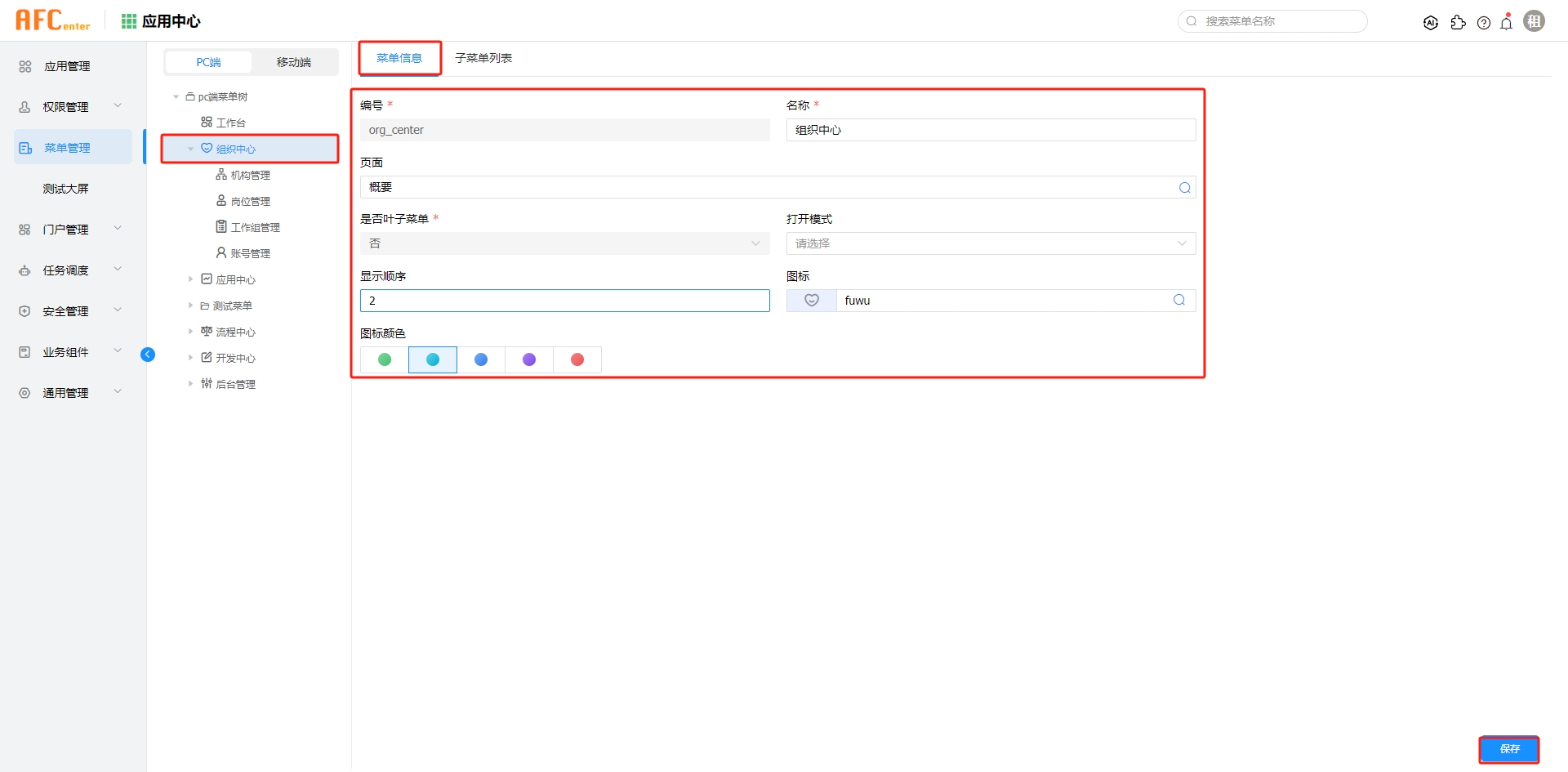Screen dimensions: 1568x772
Task: Click the puzzle piece plugin icon
Action: tap(1458, 23)
